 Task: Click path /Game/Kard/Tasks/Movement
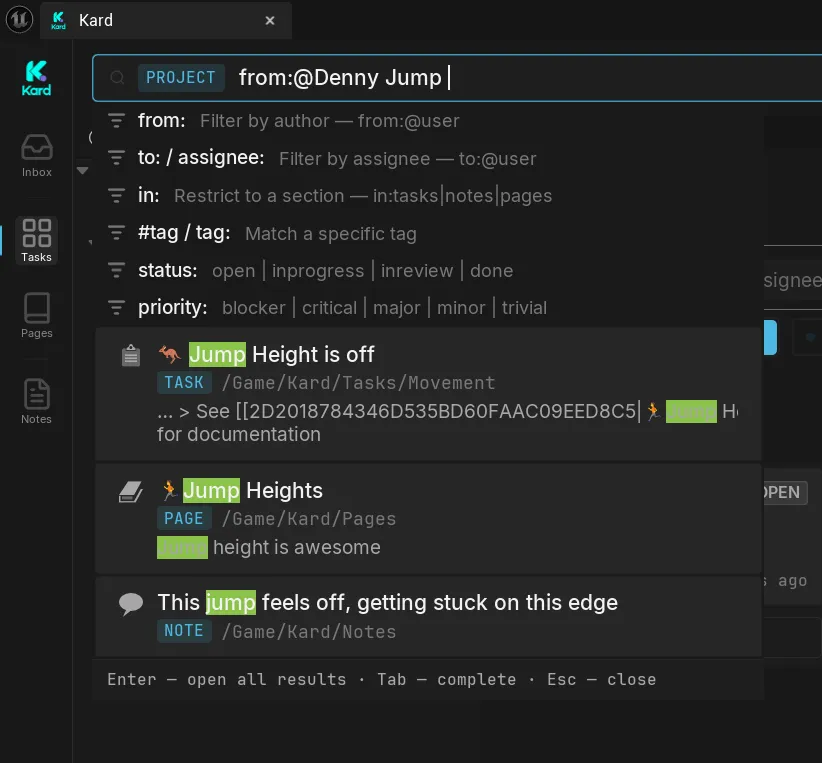pos(359,383)
